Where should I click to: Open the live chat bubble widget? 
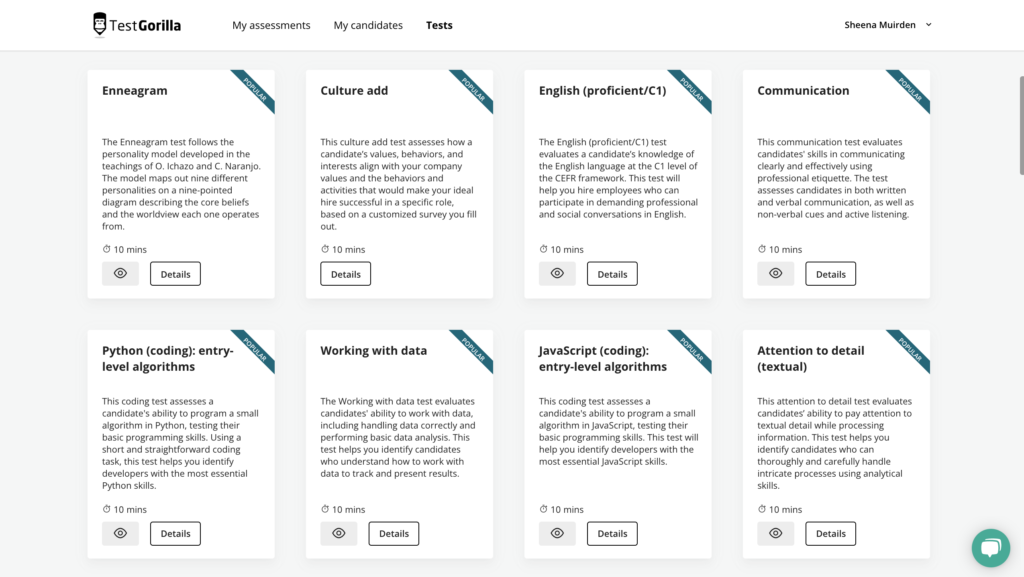990,547
